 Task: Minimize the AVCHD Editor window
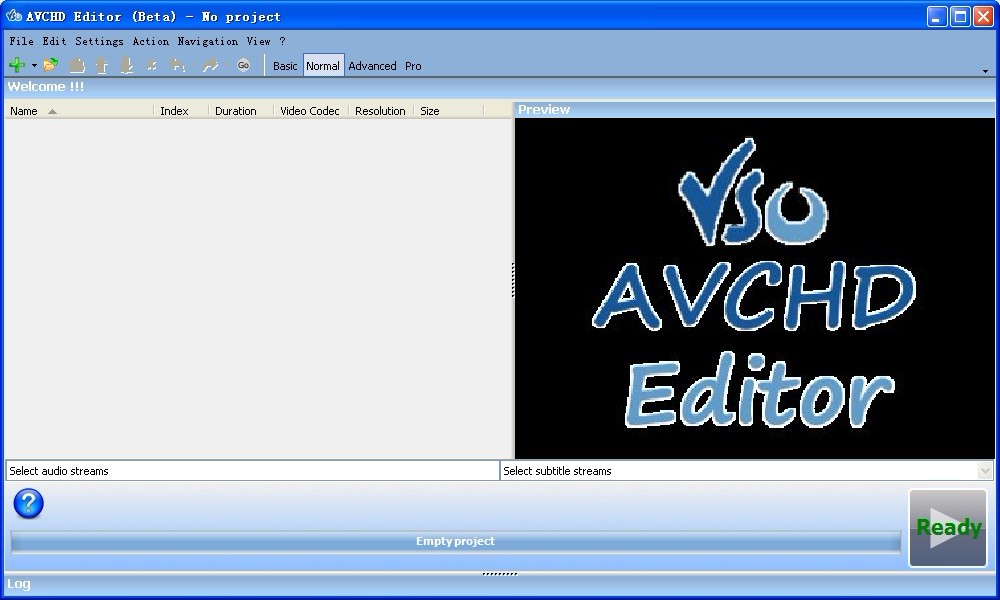coord(937,17)
